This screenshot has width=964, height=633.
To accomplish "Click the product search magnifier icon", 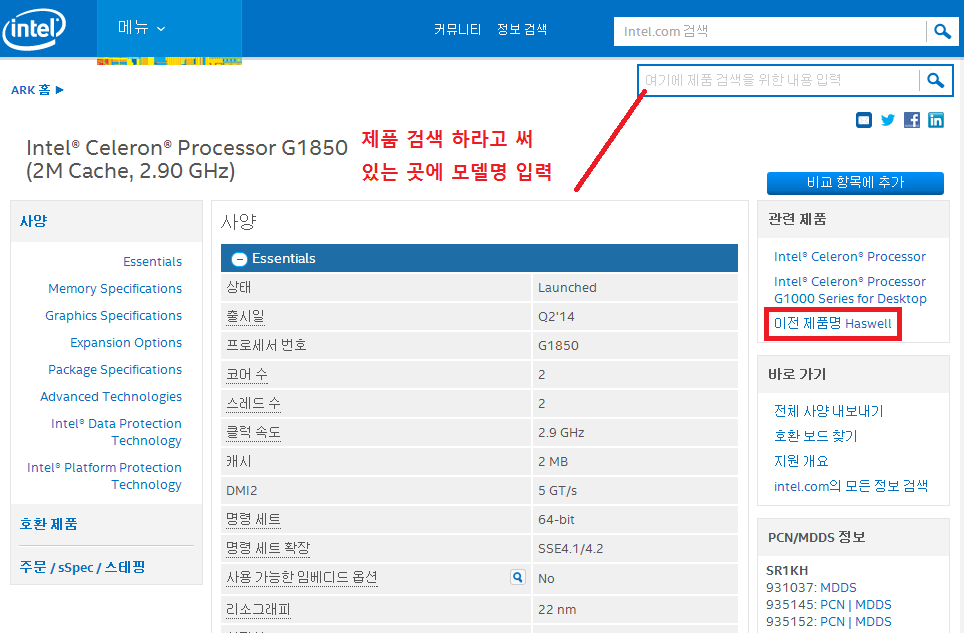I will (x=935, y=80).
